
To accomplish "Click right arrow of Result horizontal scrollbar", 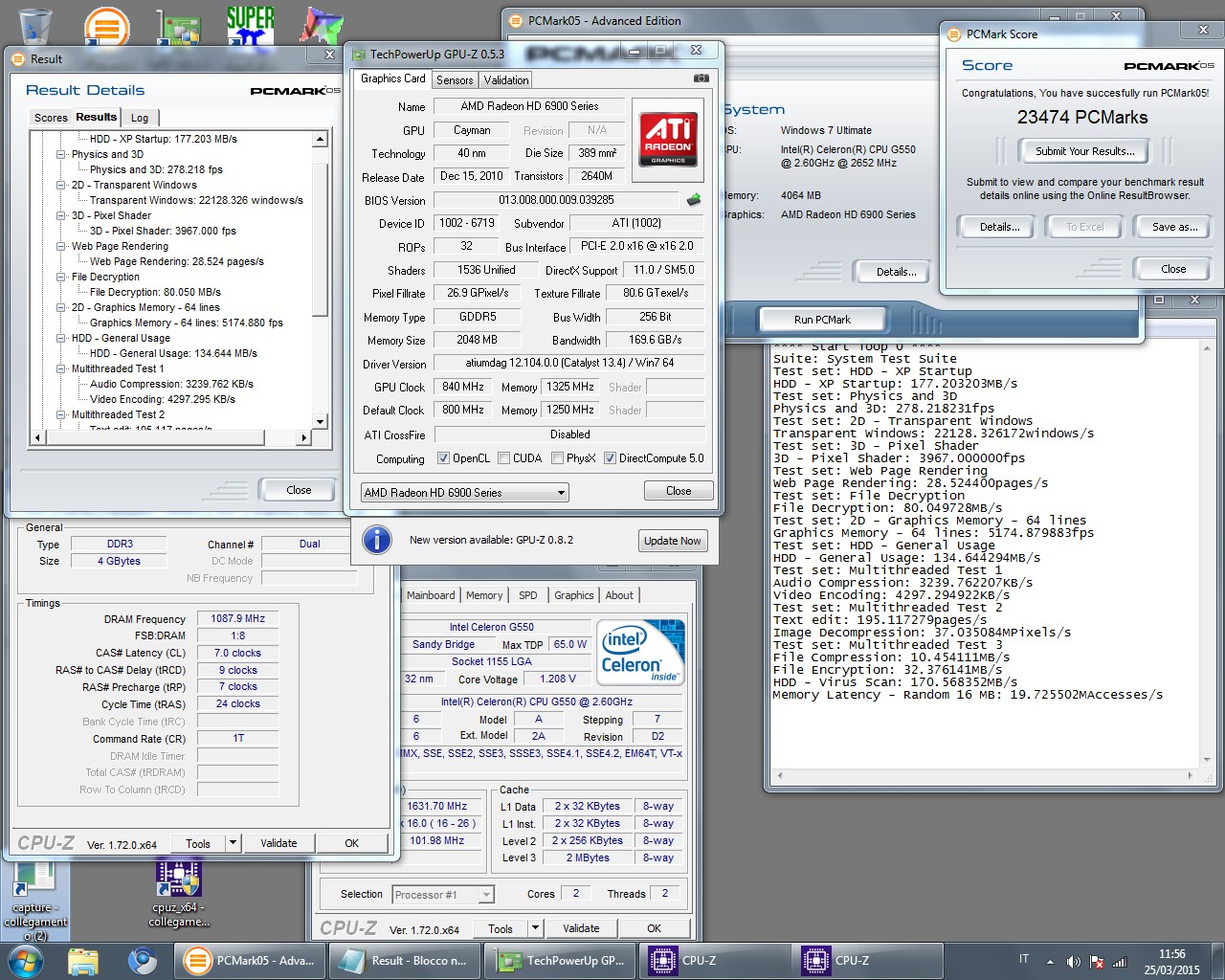I will [304, 437].
